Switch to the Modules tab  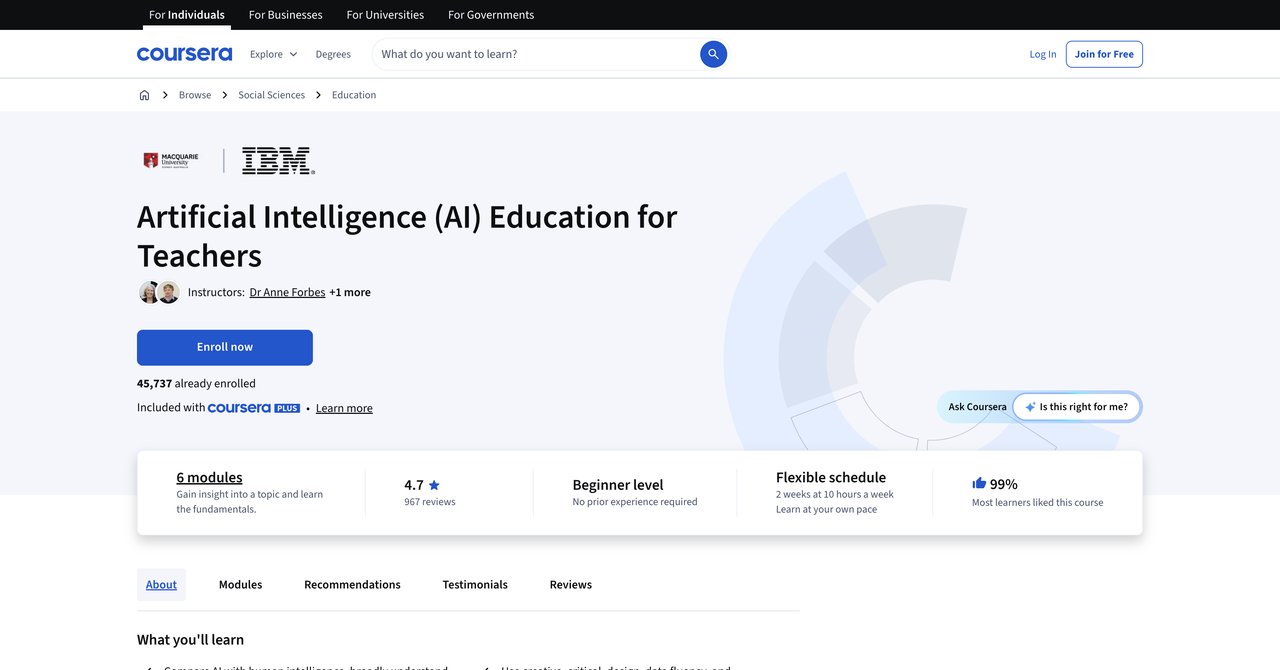pos(240,585)
